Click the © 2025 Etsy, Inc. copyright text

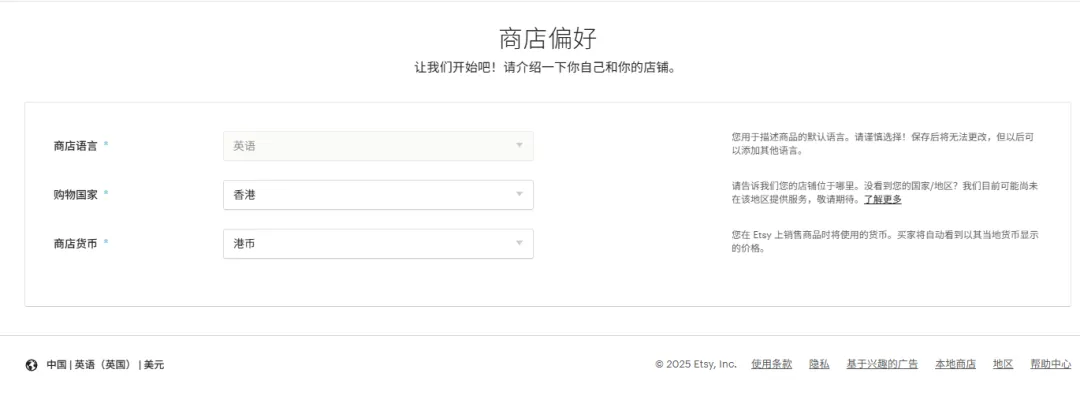[x=695, y=364]
